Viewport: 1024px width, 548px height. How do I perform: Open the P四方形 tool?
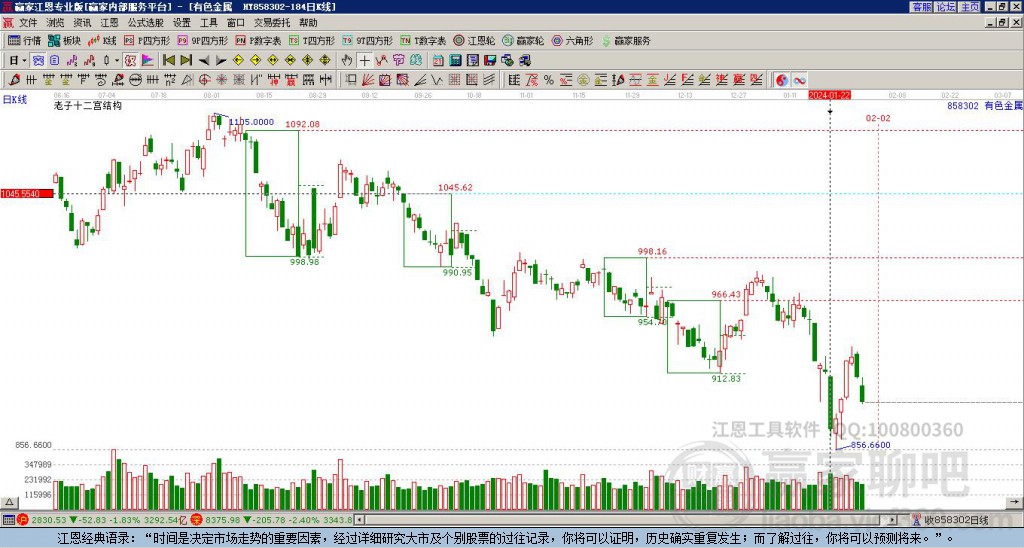pyautogui.click(x=147, y=40)
